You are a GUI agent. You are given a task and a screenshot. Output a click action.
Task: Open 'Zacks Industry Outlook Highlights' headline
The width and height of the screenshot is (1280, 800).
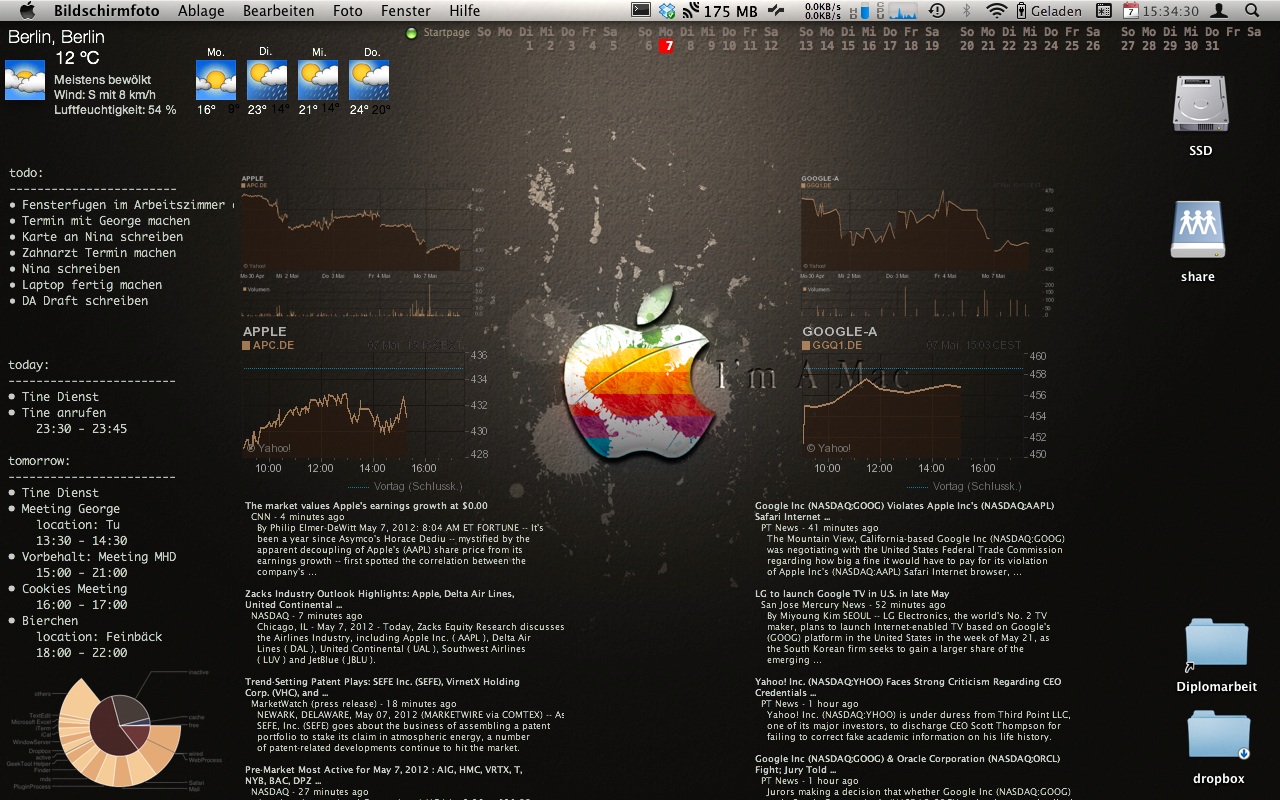coord(380,599)
